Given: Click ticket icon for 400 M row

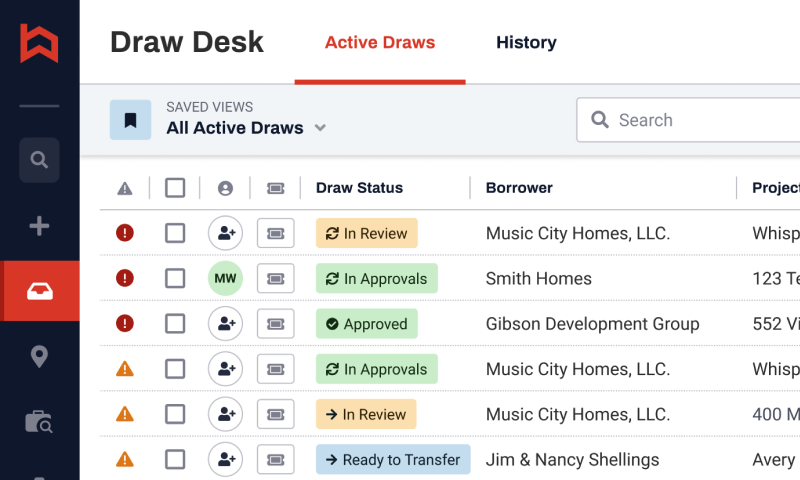Looking at the screenshot, I should [276, 414].
